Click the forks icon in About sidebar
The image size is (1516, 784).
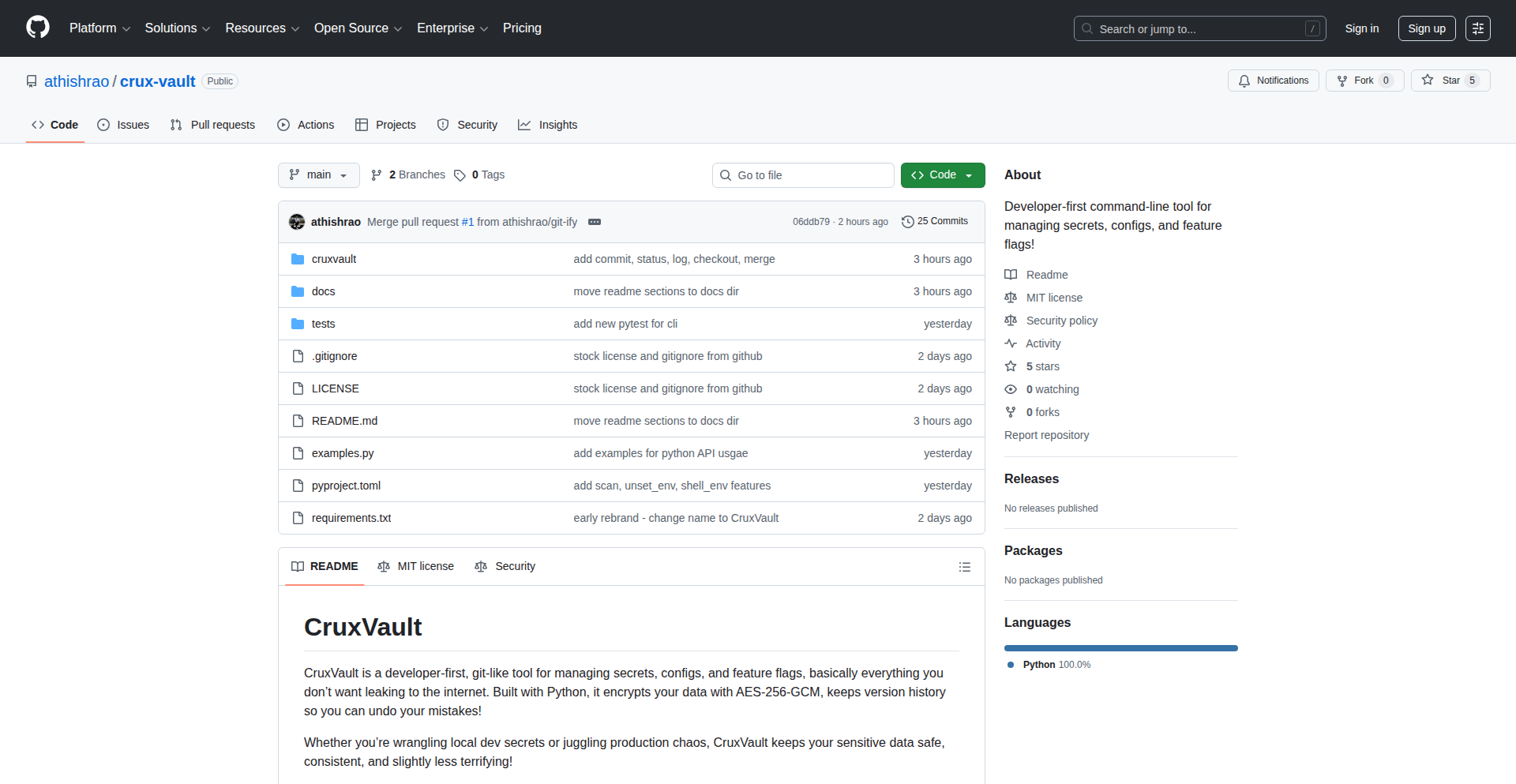pos(1011,412)
